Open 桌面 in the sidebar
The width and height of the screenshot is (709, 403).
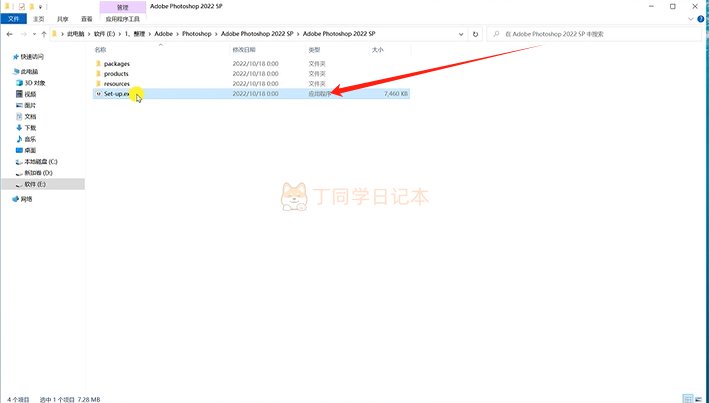pyautogui.click(x=26, y=151)
